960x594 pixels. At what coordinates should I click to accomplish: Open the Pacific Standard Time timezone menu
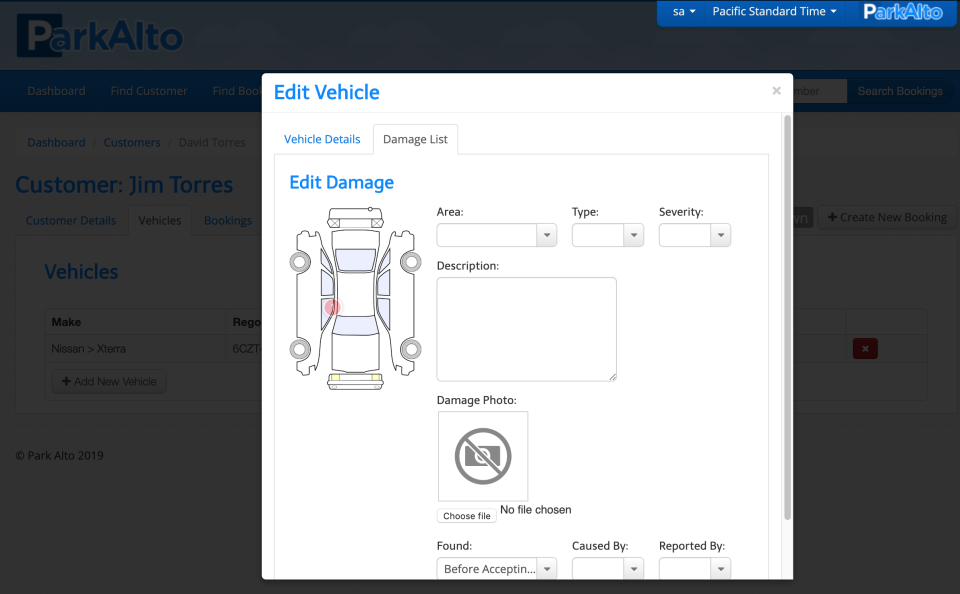coord(774,12)
